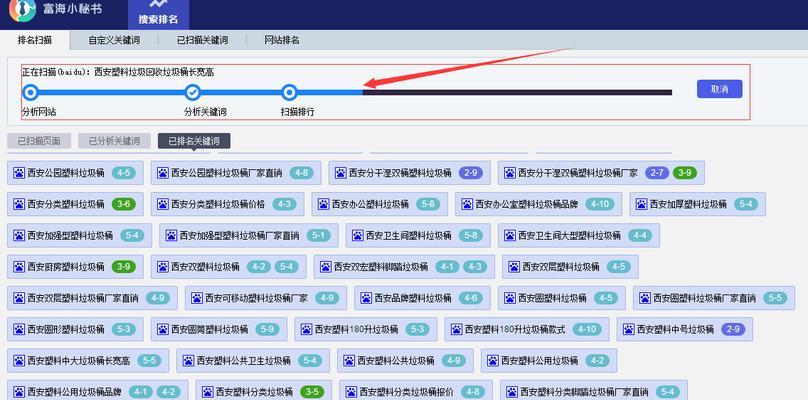Click the keyword text 西安塑料180升垃圾桶款式
808x400 pixels.
tap(515, 329)
